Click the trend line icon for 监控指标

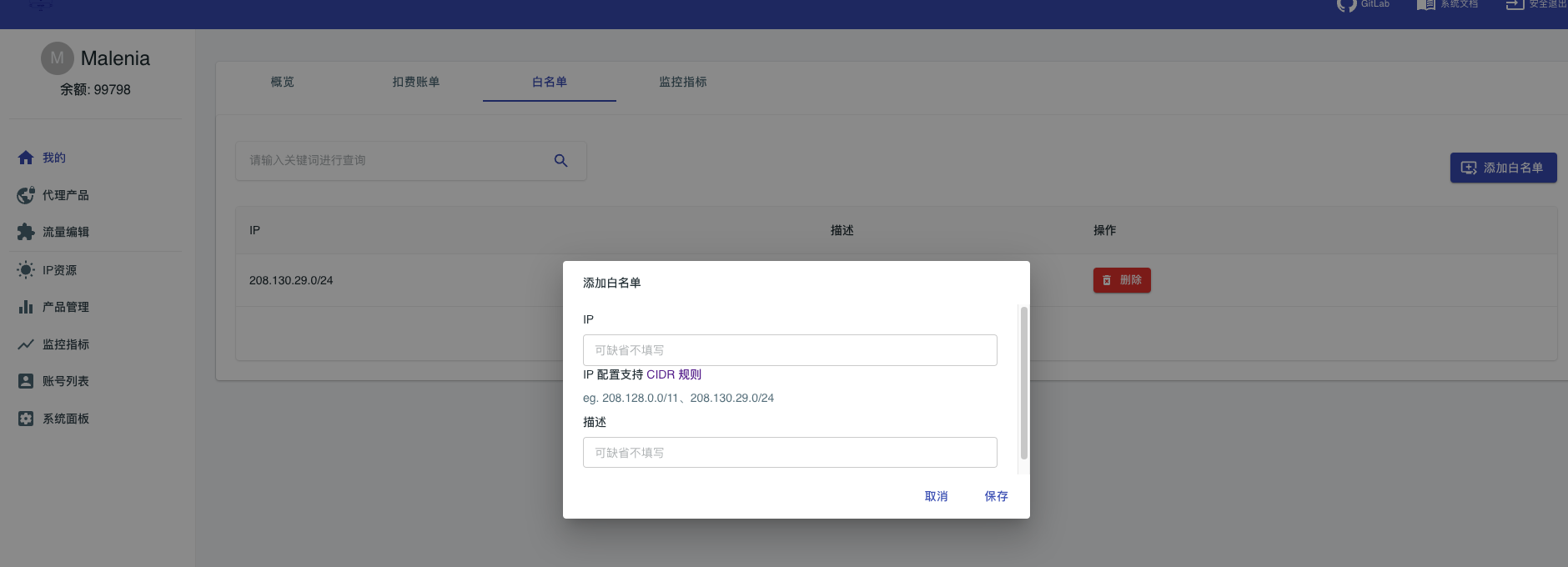(x=26, y=344)
